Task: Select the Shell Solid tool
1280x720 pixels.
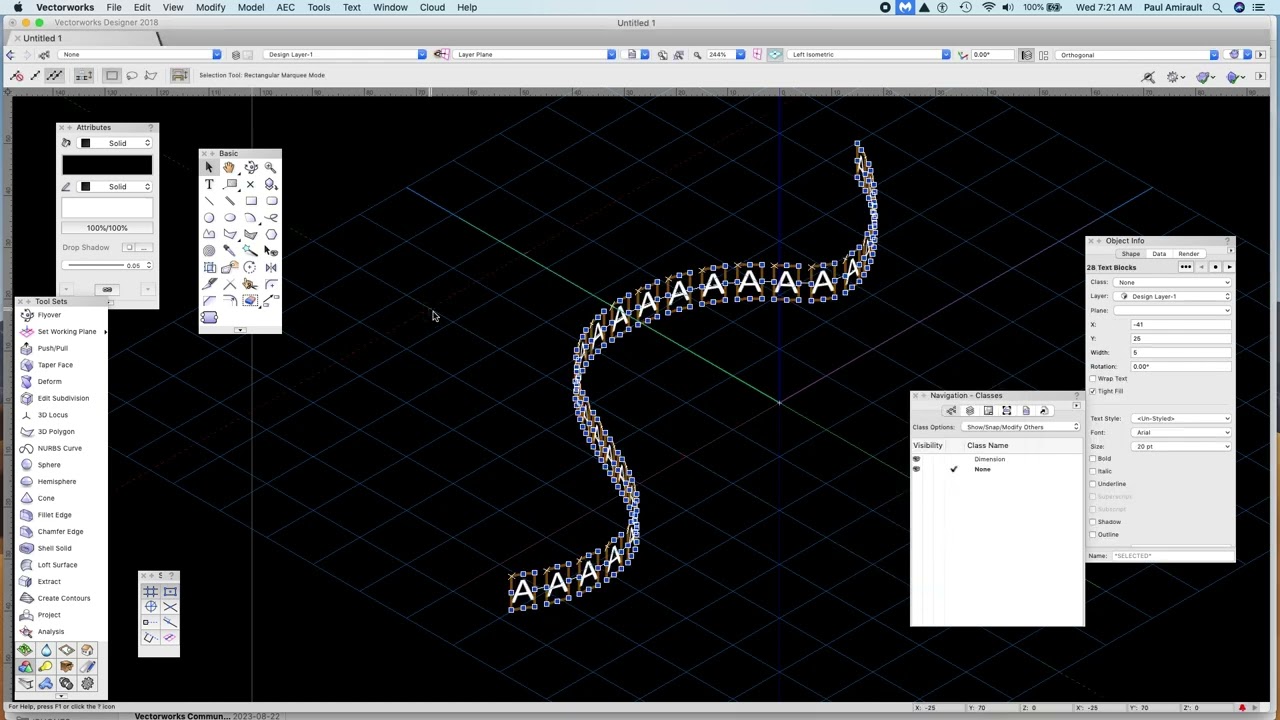Action: coord(54,548)
